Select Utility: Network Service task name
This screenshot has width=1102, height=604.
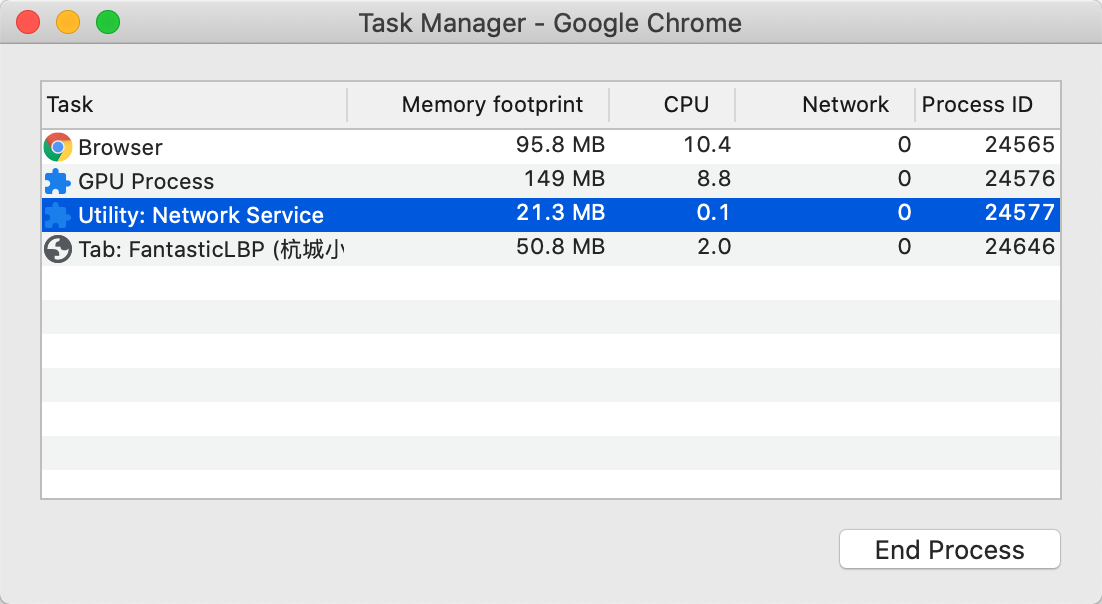[201, 215]
